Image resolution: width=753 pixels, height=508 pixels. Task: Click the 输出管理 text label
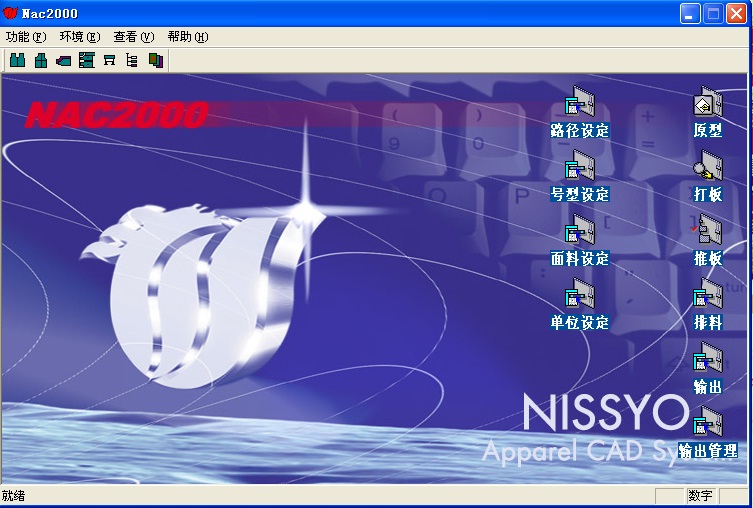(708, 451)
